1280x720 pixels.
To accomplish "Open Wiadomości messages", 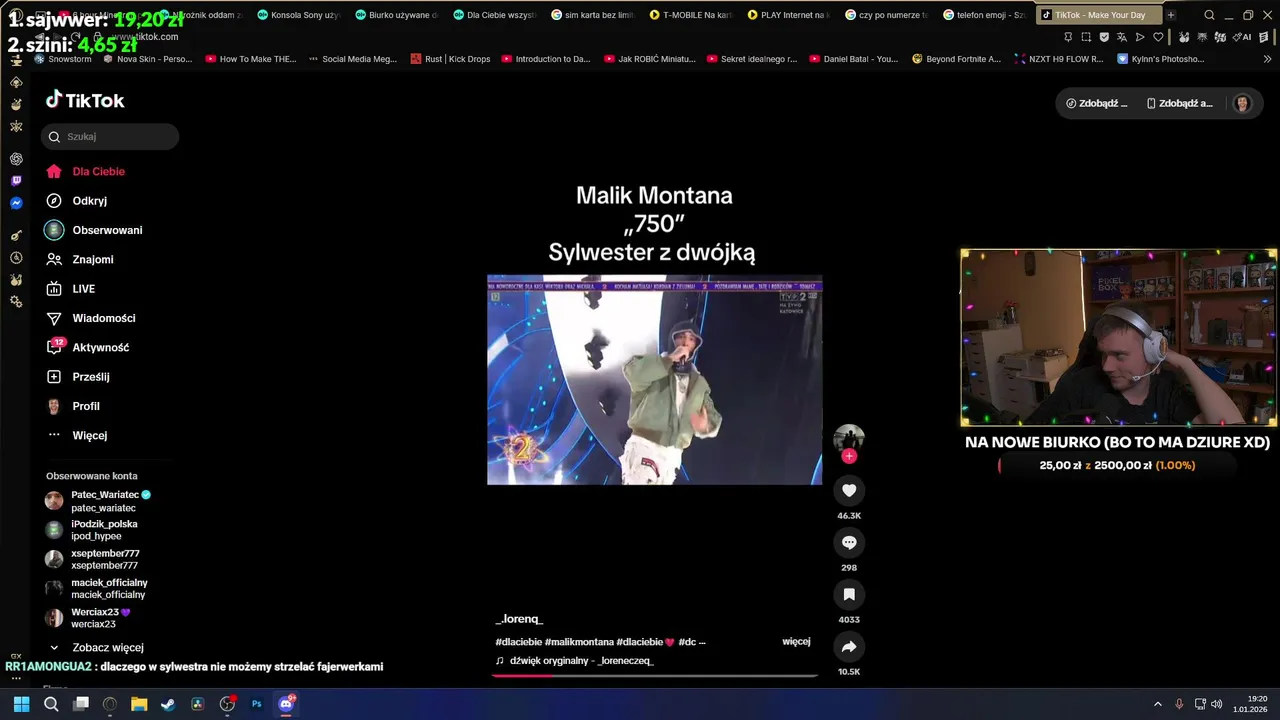I will pyautogui.click(x=91, y=318).
